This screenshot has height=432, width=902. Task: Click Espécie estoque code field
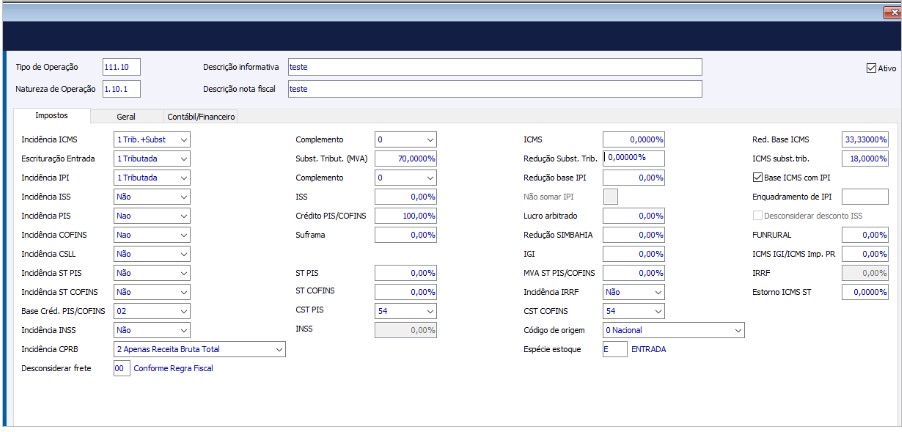[615, 349]
